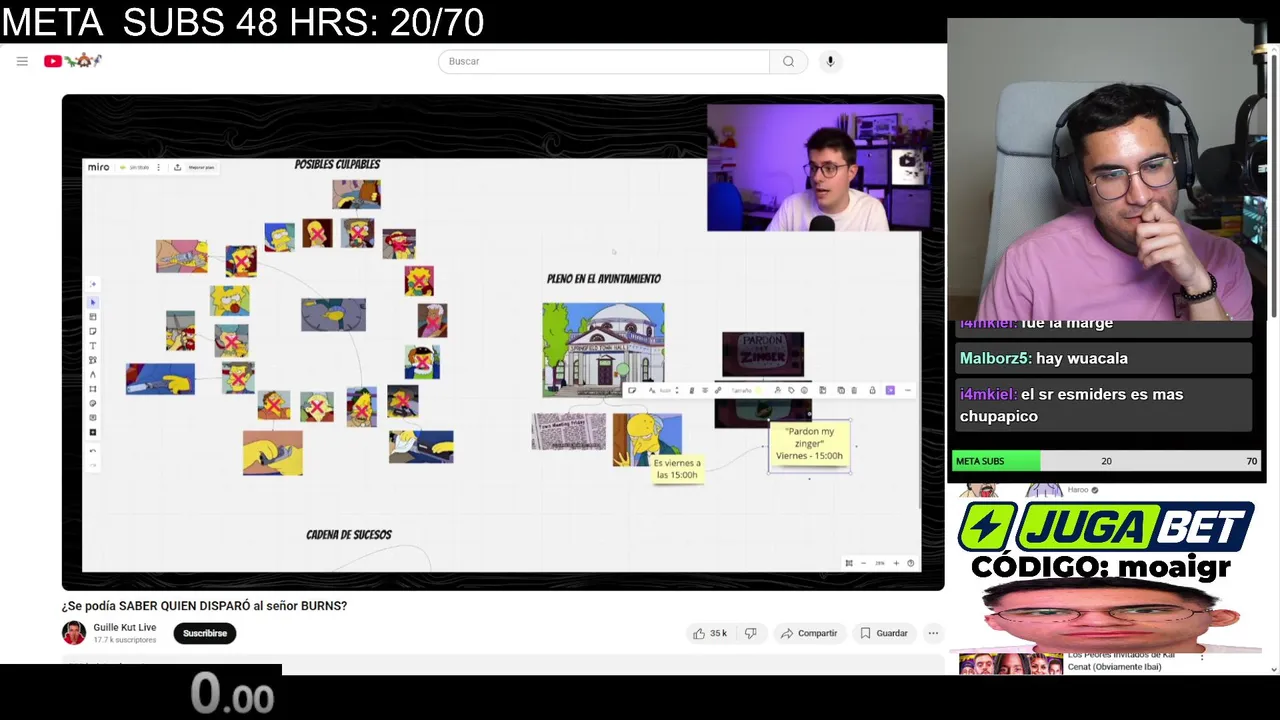Open the Miro frames map icon
The height and width of the screenshot is (720, 1280).
[849, 563]
